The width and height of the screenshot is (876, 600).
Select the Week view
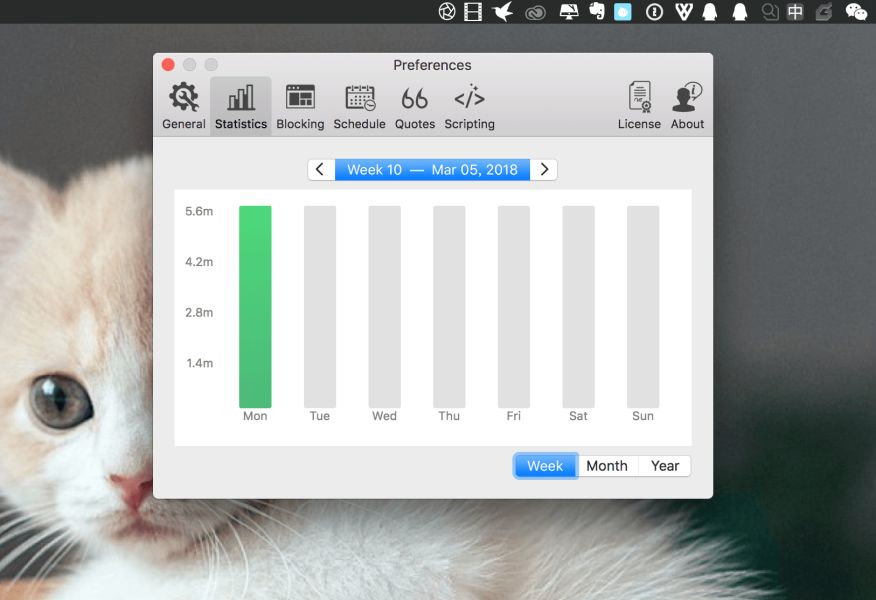click(x=545, y=466)
